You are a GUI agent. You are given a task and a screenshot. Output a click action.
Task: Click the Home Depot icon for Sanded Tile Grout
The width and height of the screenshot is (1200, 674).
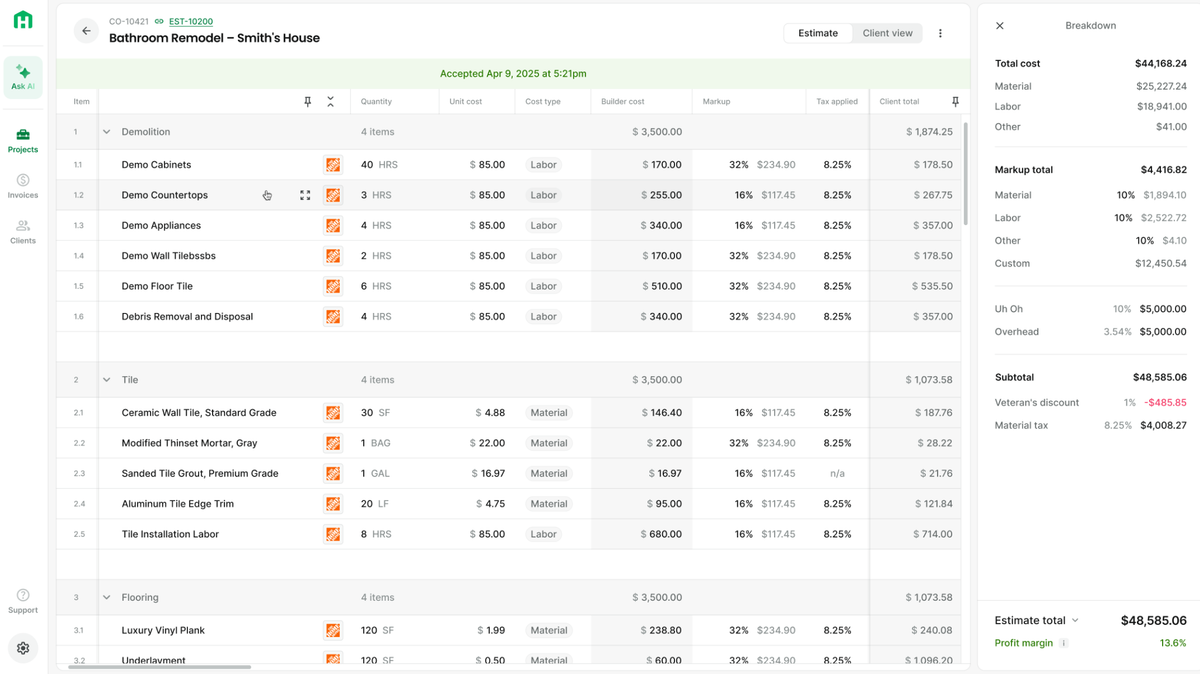pyautogui.click(x=333, y=474)
